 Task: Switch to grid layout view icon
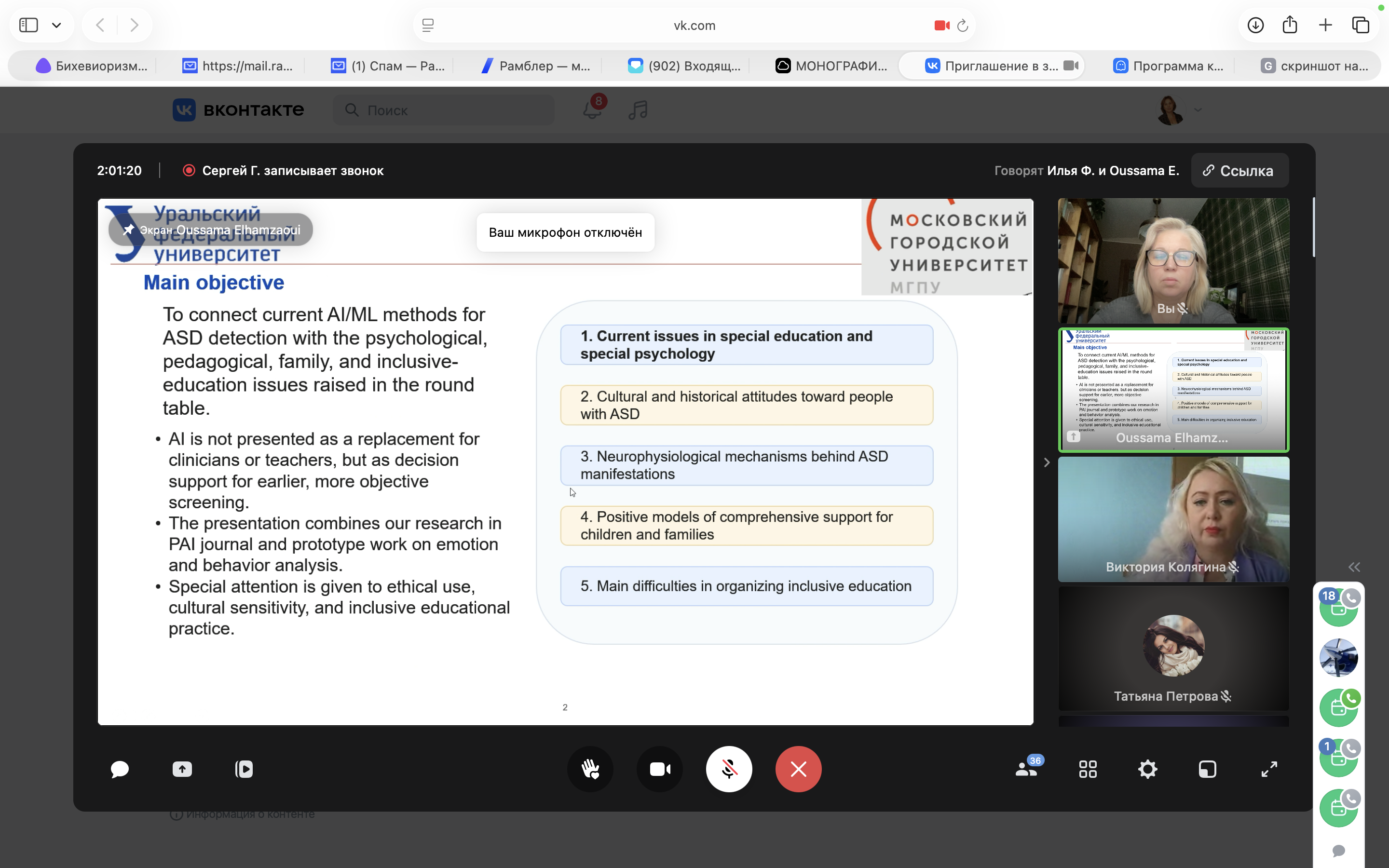point(1088,769)
